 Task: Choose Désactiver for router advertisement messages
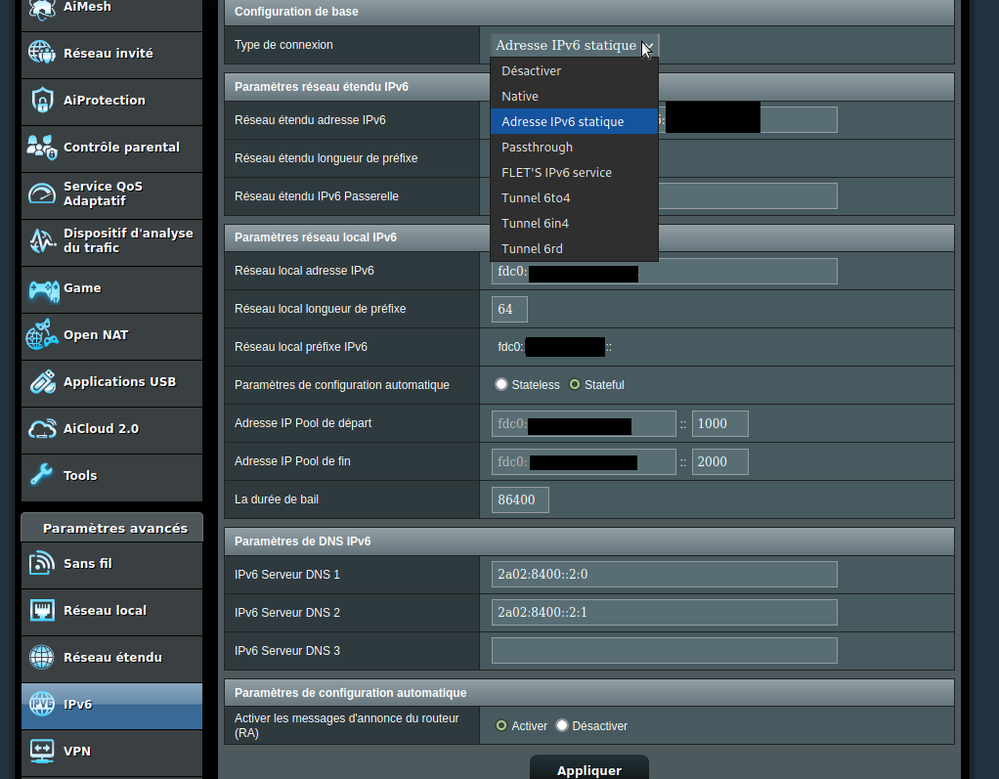[562, 726]
